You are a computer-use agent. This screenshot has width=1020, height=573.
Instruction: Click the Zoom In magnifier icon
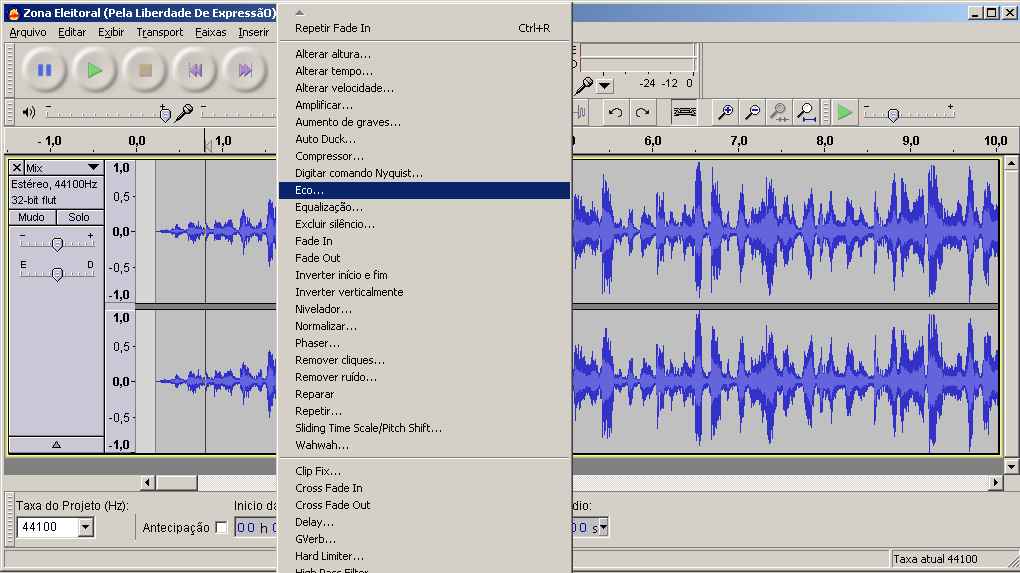pyautogui.click(x=725, y=113)
